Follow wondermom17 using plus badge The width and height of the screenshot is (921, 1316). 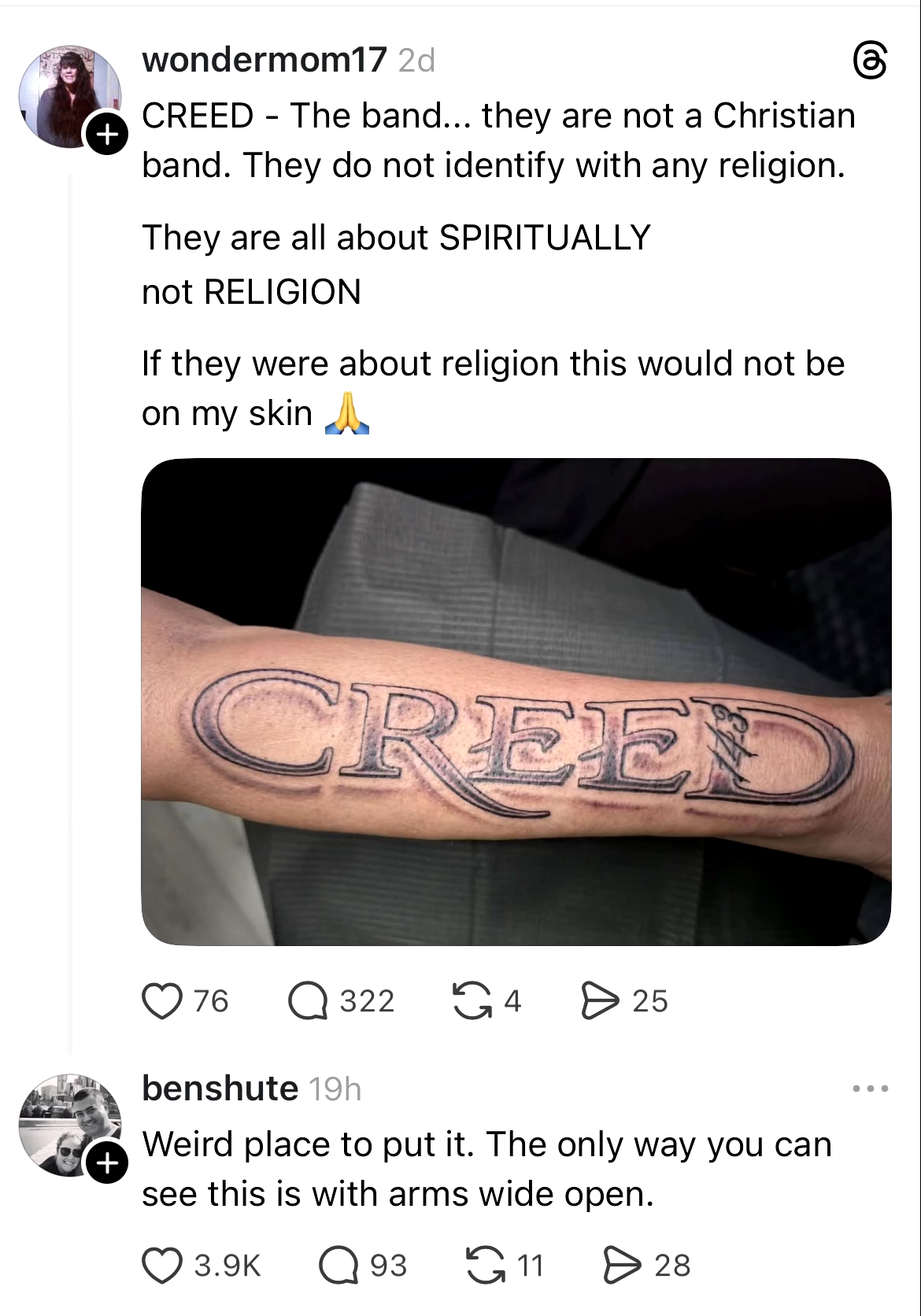tap(106, 135)
